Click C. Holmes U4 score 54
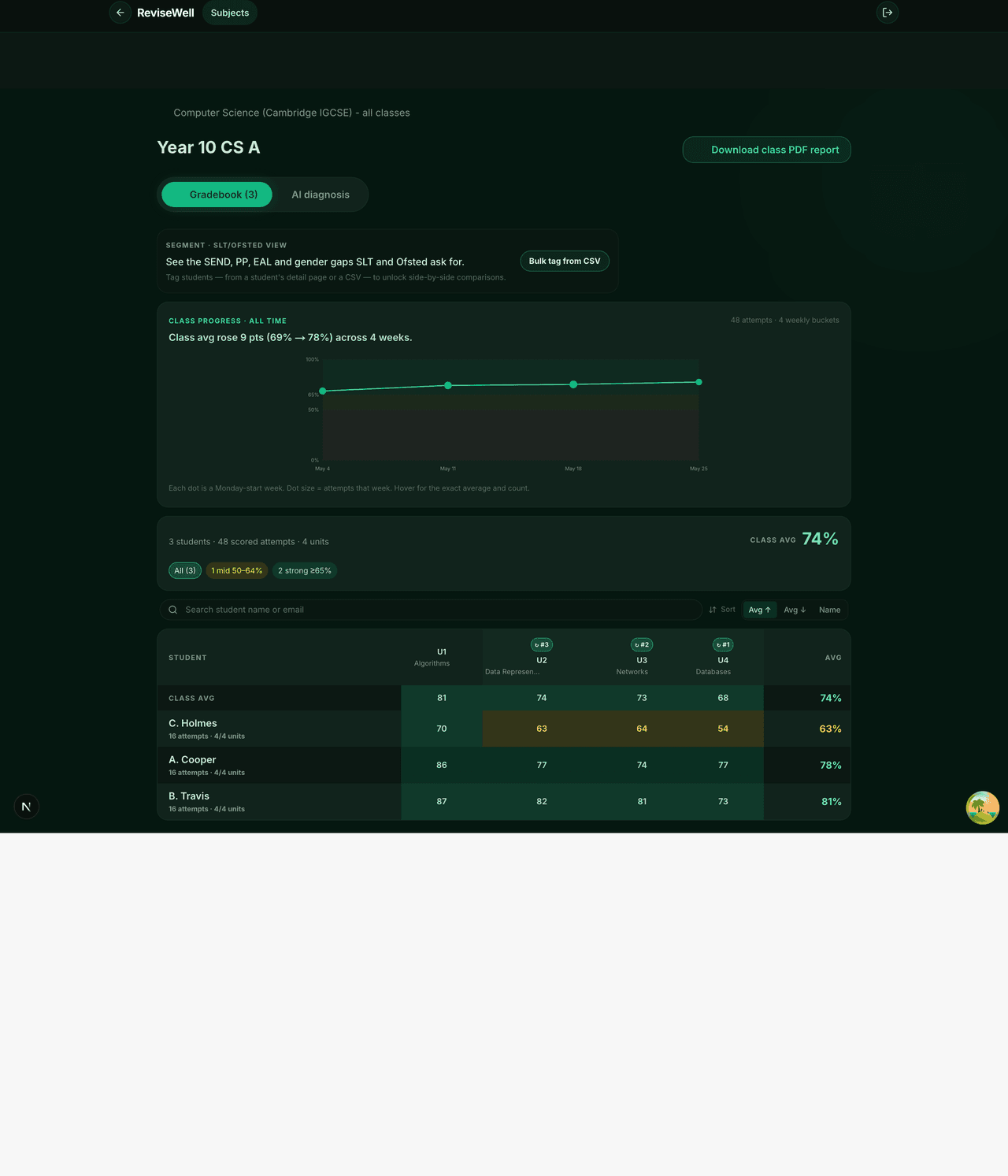 723,729
